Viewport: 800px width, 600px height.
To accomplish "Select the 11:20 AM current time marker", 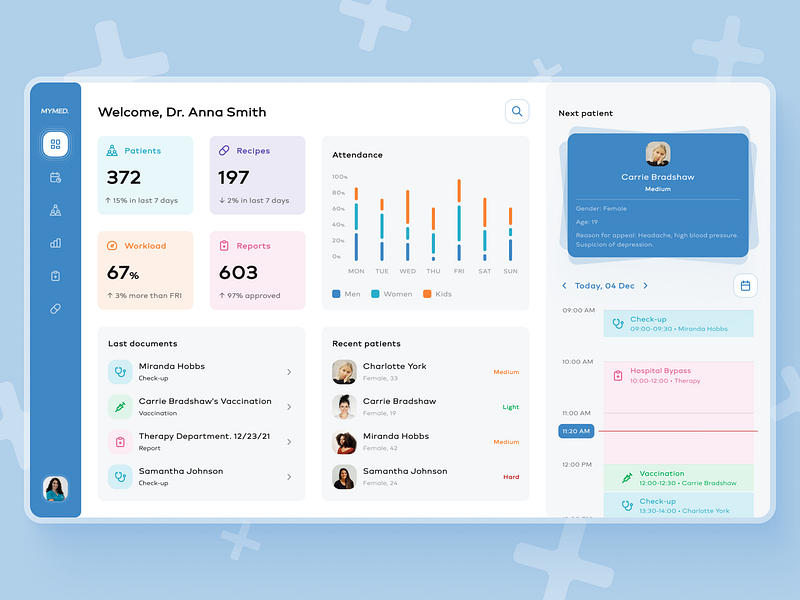I will tap(575, 430).
